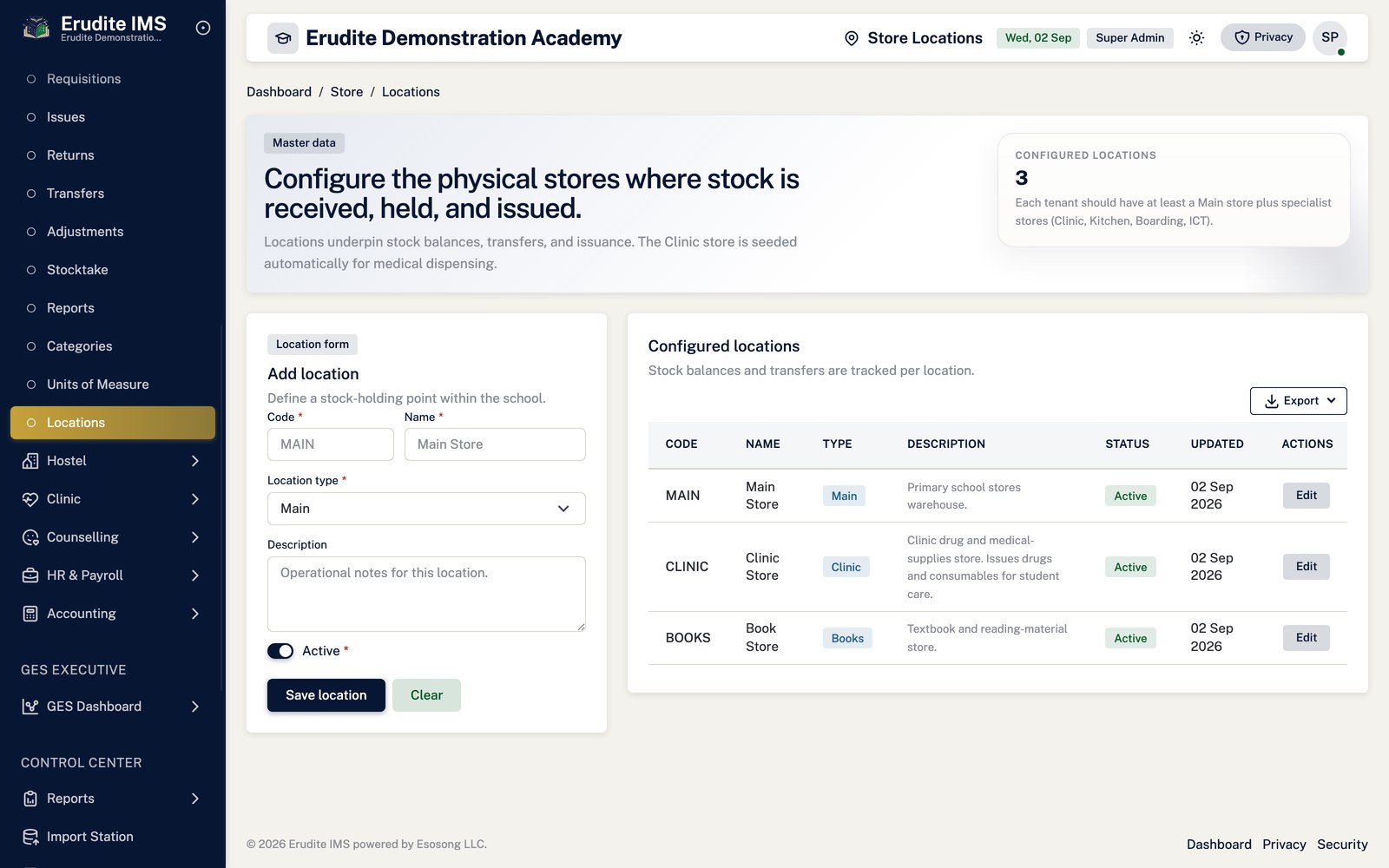Select the active Locations sidebar item
Image resolution: width=1389 pixels, height=868 pixels.
pos(113,423)
